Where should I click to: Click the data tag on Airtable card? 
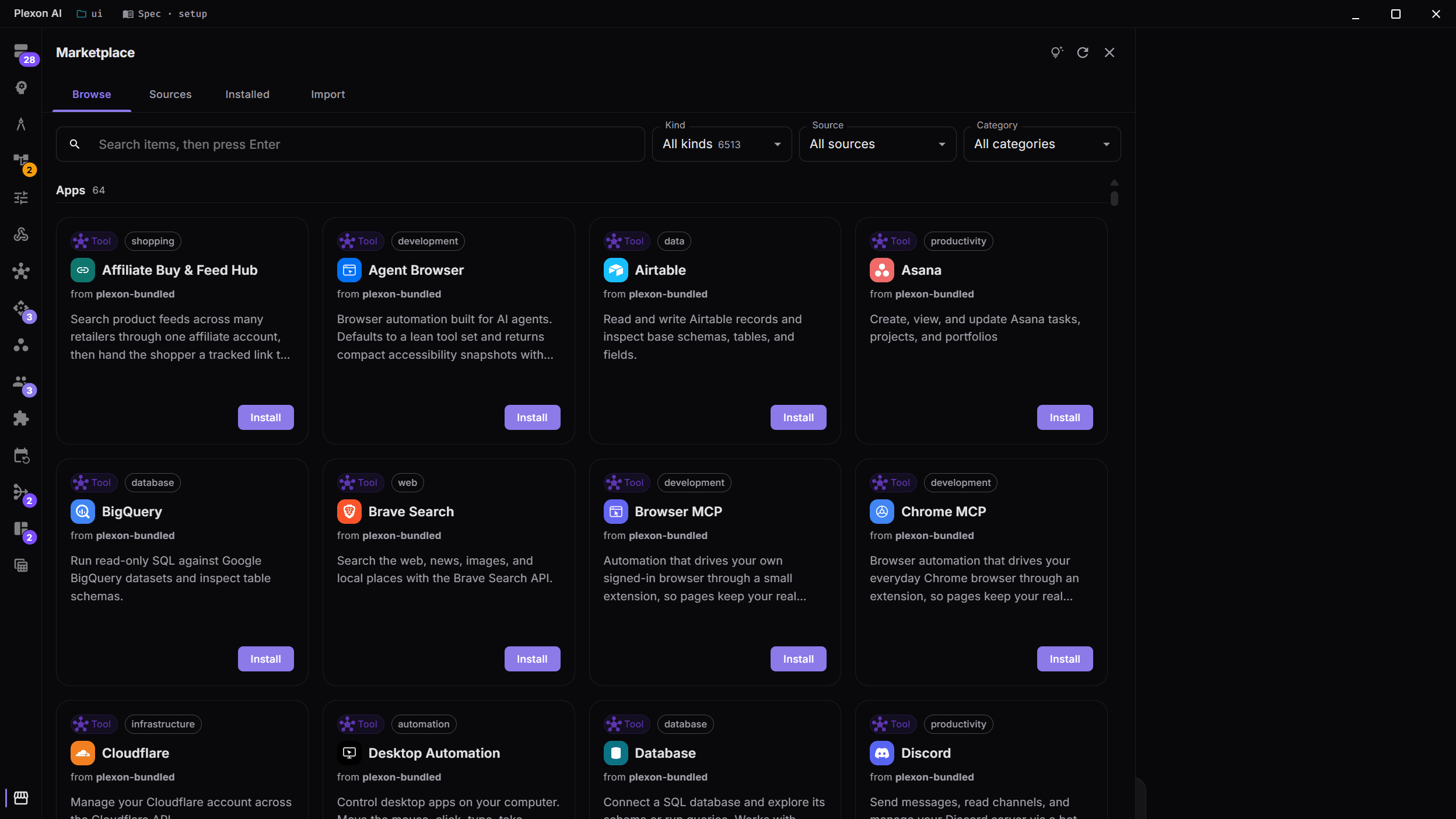click(x=674, y=242)
